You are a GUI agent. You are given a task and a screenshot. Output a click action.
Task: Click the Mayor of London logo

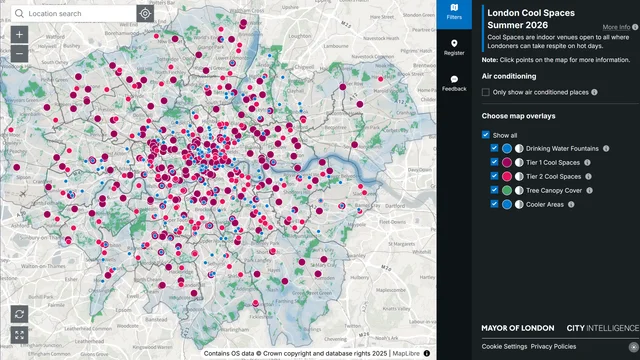pos(518,328)
